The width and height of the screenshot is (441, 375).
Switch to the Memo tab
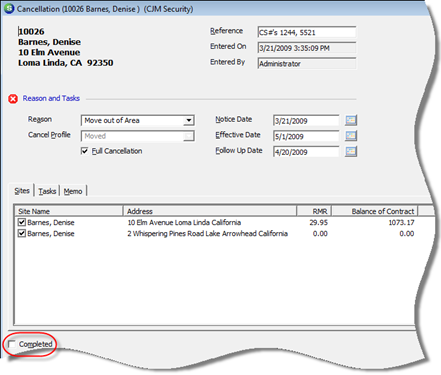point(73,191)
